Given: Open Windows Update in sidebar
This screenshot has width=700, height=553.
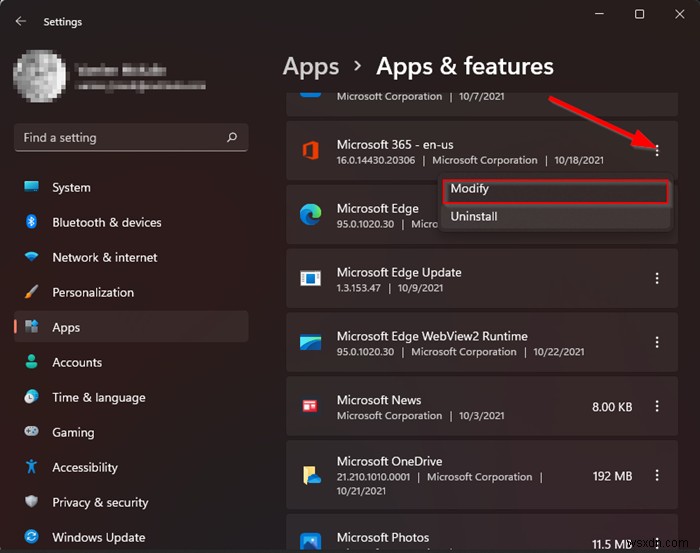Looking at the screenshot, I should (x=100, y=537).
